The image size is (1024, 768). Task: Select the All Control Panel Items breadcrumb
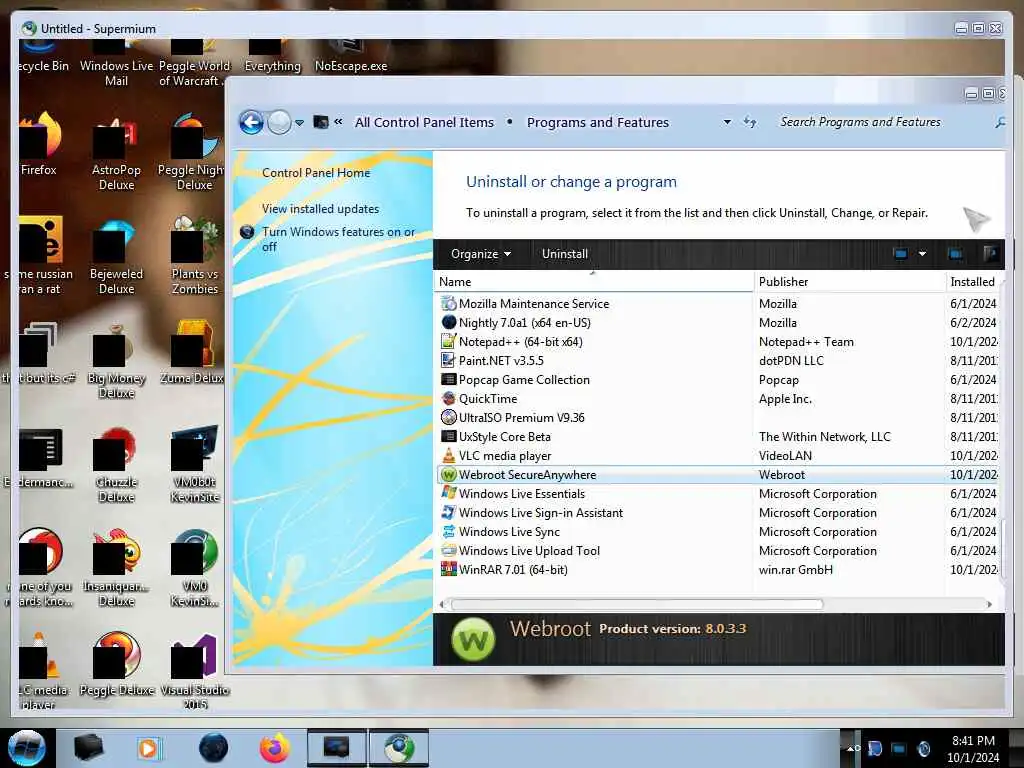(424, 122)
